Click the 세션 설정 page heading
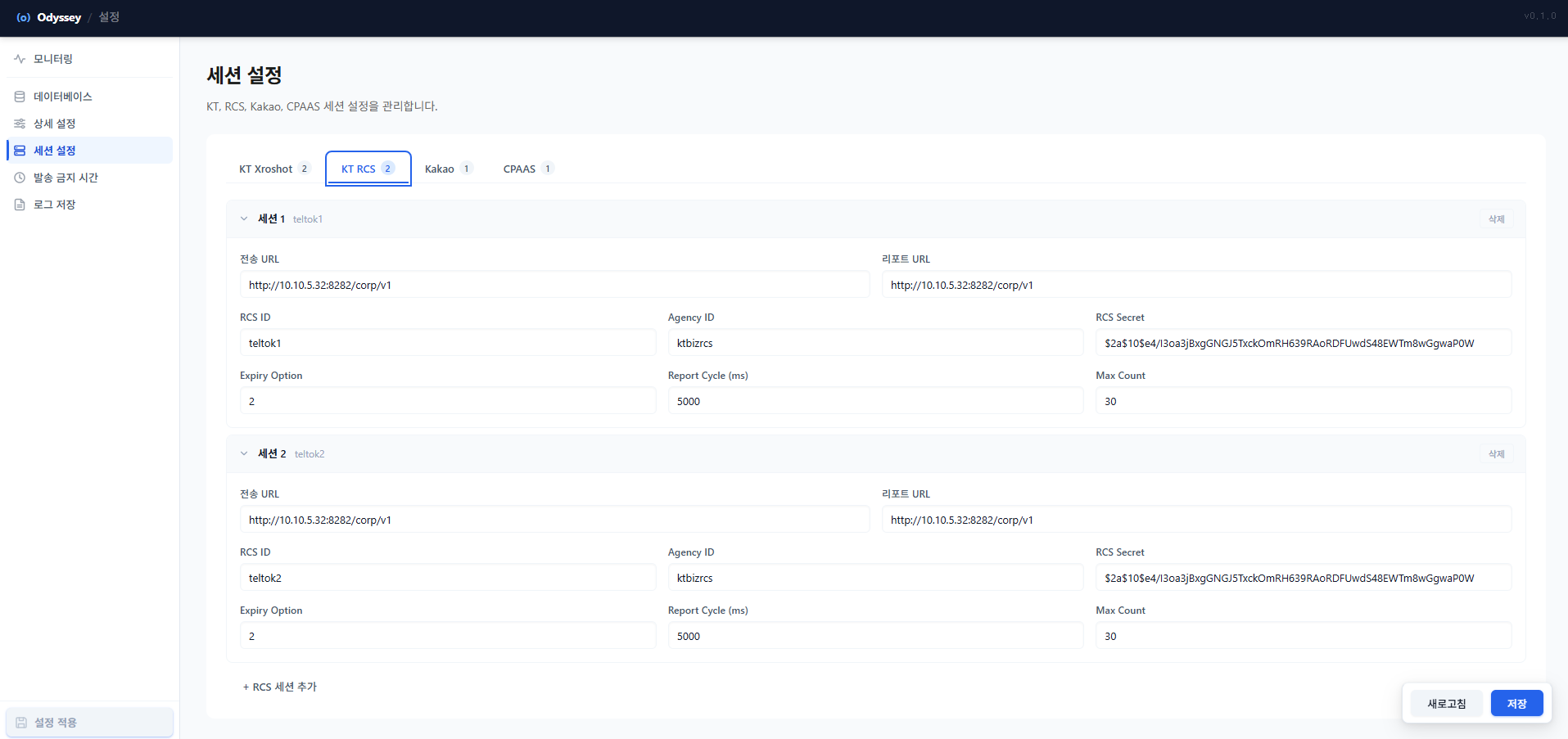The width and height of the screenshot is (1568, 739). [244, 75]
